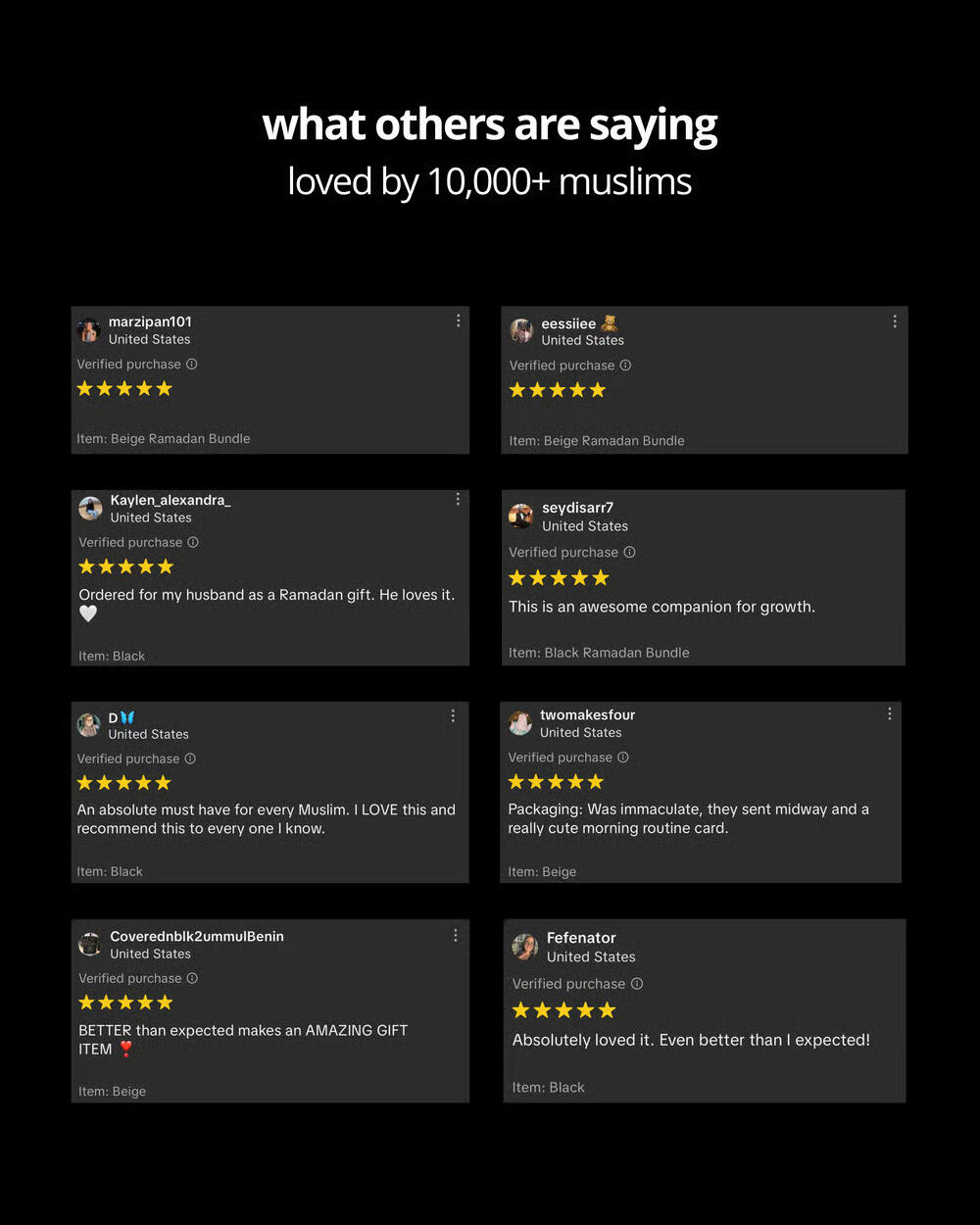Click the five-star rating on Fefenator's review
The height and width of the screenshot is (1225, 980).
[x=564, y=1010]
